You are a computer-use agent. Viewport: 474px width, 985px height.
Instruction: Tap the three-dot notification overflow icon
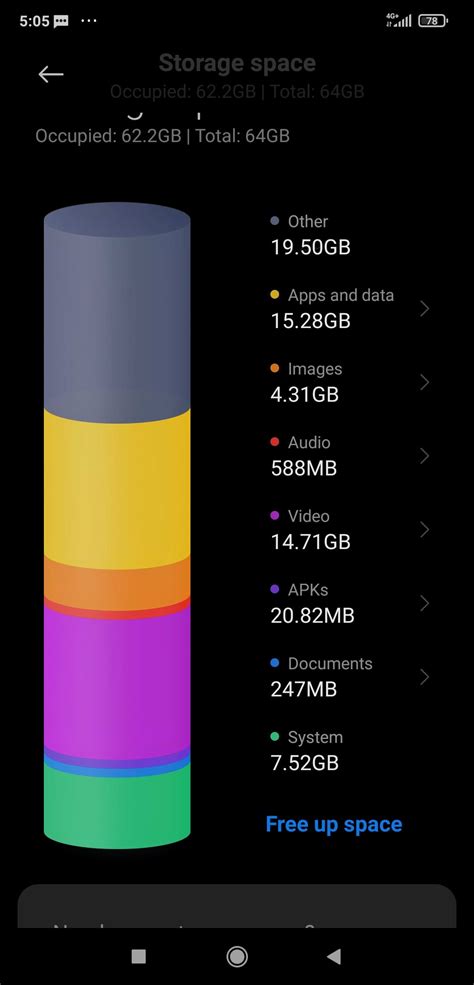click(x=89, y=21)
